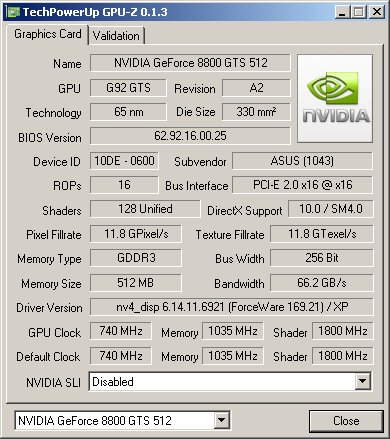
Task: Click the Subvendor ASUS (1043) field
Action: (x=302, y=161)
